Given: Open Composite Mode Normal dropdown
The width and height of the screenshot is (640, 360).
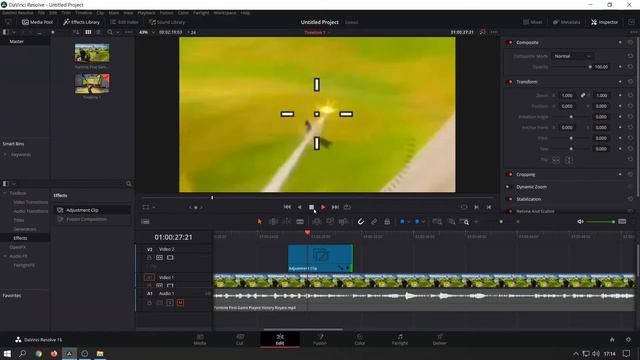Looking at the screenshot, I should click(x=572, y=56).
